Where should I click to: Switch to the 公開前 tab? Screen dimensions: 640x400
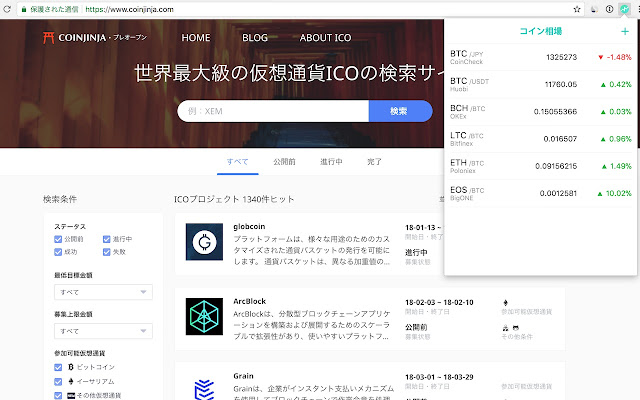pos(284,162)
